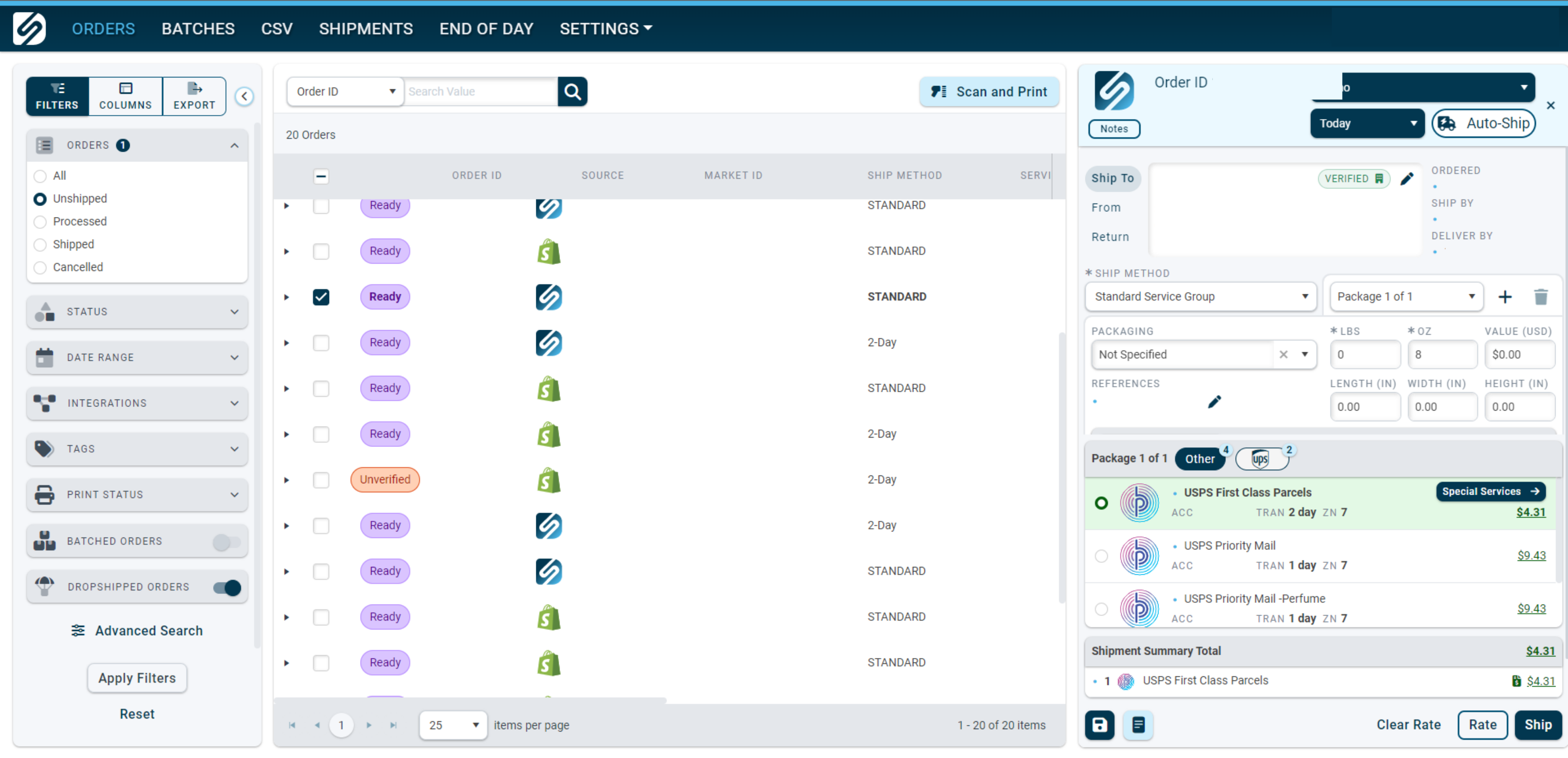This screenshot has width=1568, height=758.
Task: Open the items per page dropdown
Action: [x=452, y=725]
